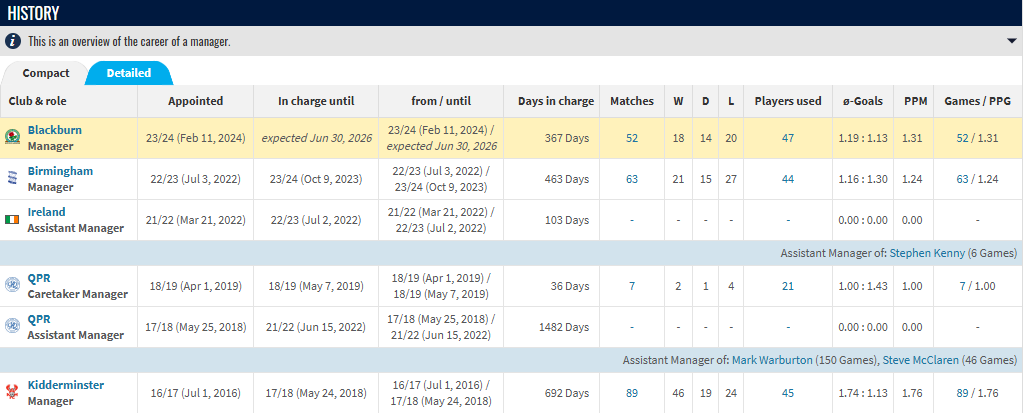Click the info icon beside the overview text
Image resolution: width=1023 pixels, height=413 pixels.
[x=13, y=41]
